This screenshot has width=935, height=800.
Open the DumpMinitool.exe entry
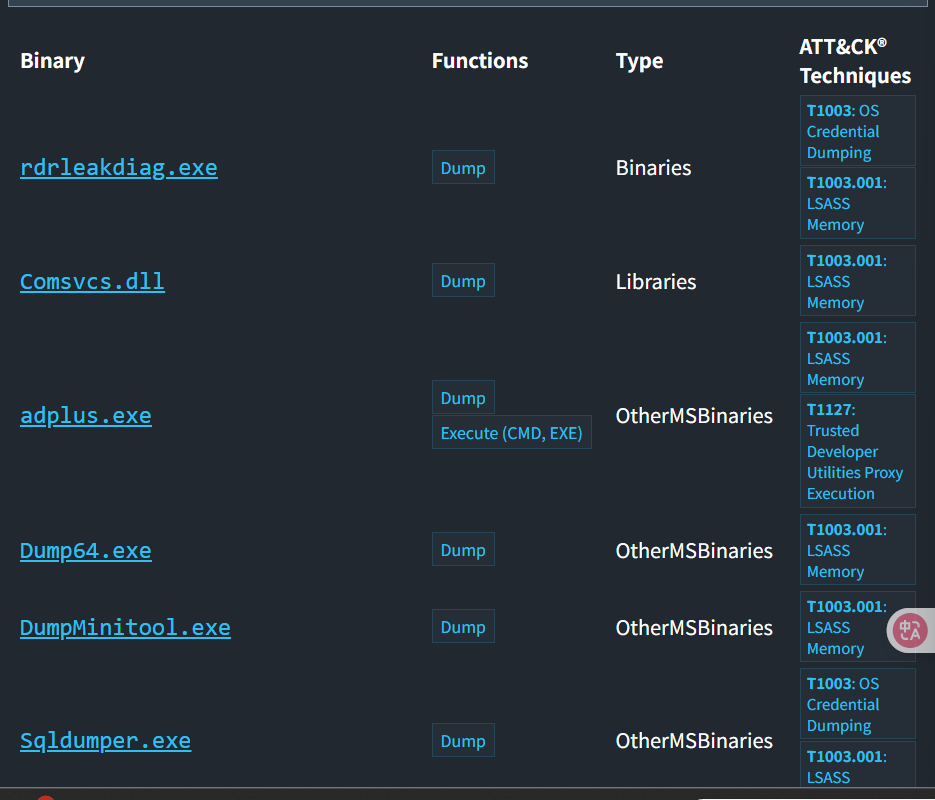coord(125,627)
